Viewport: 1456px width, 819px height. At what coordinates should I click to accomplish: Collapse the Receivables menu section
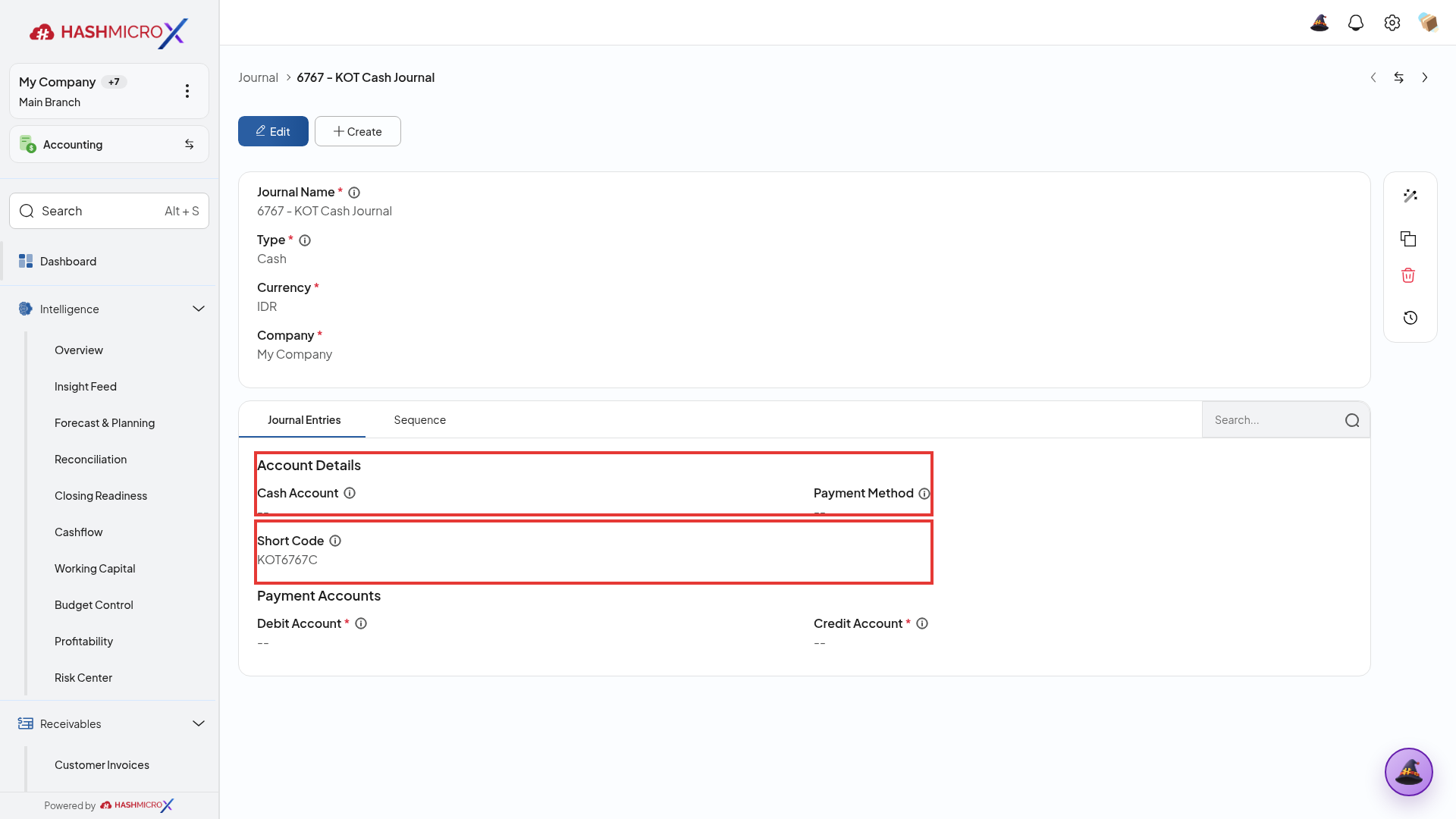pyautogui.click(x=199, y=723)
